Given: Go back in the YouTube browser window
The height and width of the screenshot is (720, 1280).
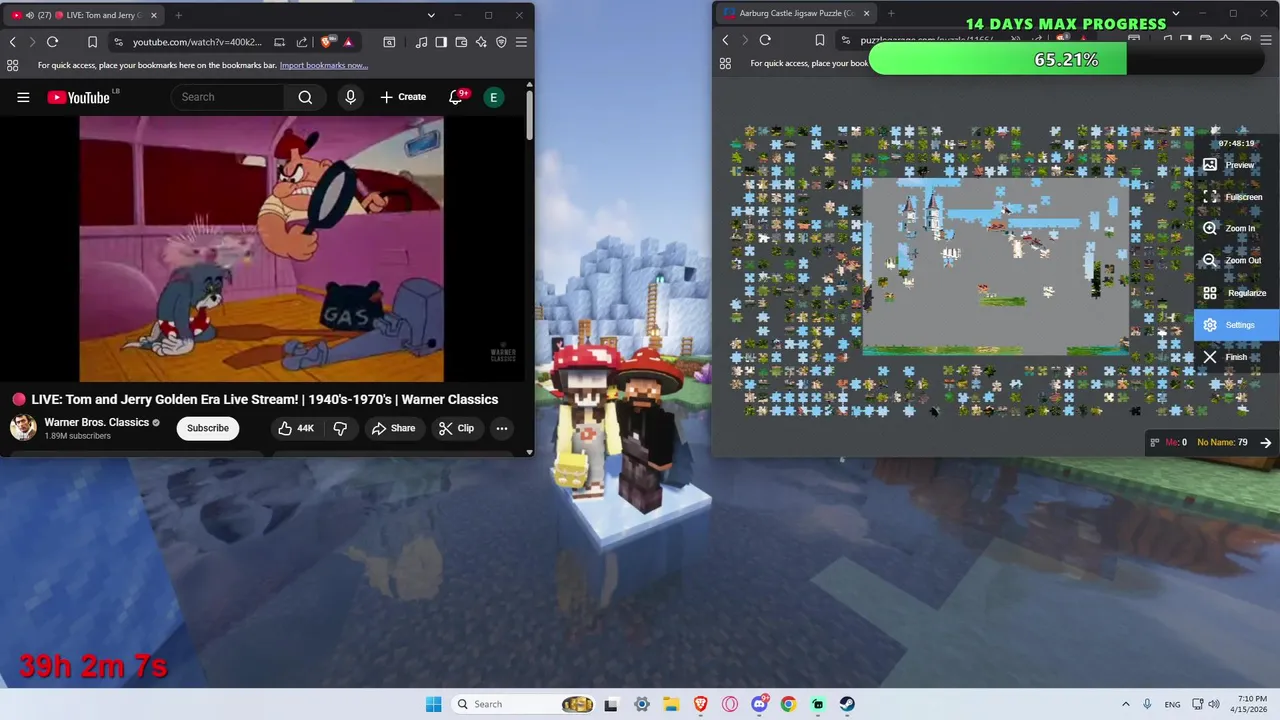Looking at the screenshot, I should 13,42.
